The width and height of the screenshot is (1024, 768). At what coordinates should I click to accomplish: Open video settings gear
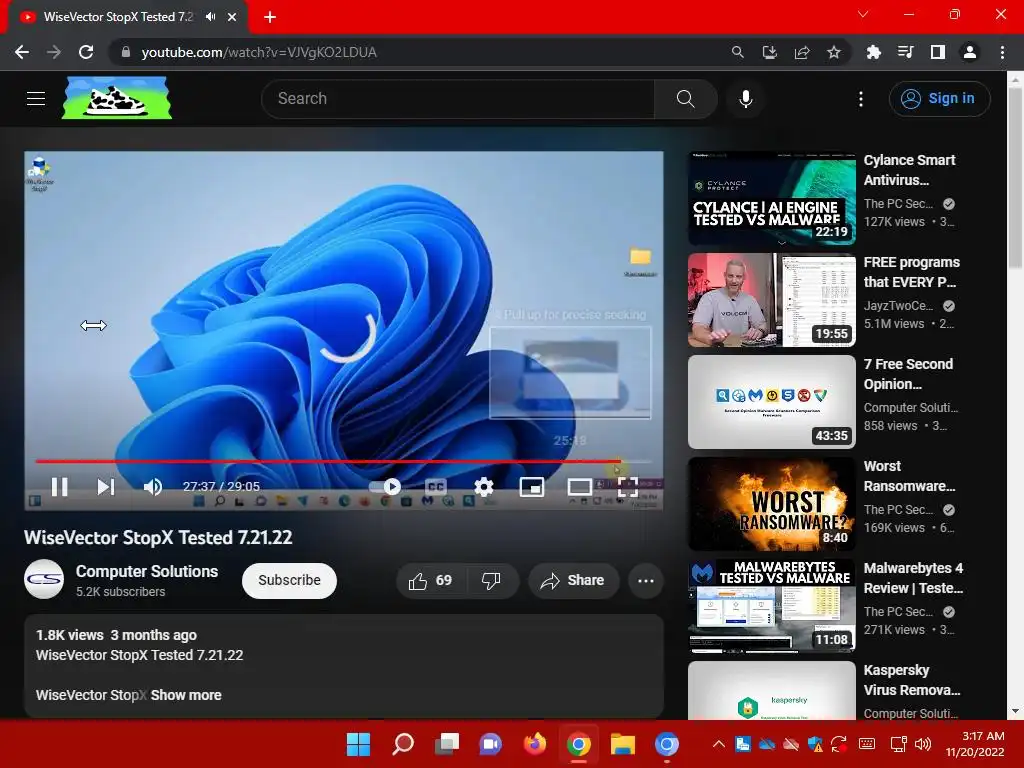(484, 487)
